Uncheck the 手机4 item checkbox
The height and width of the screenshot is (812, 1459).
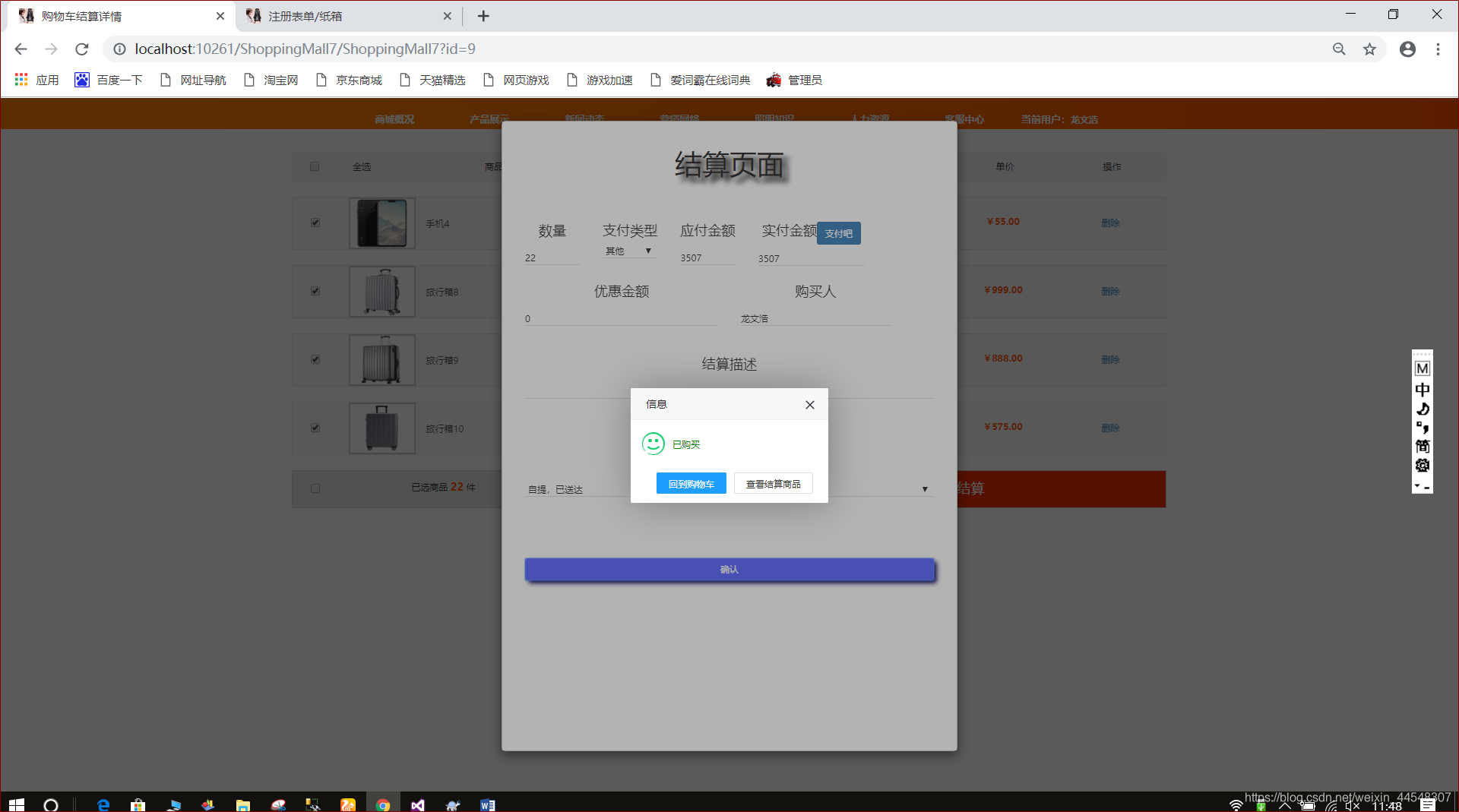tap(315, 223)
